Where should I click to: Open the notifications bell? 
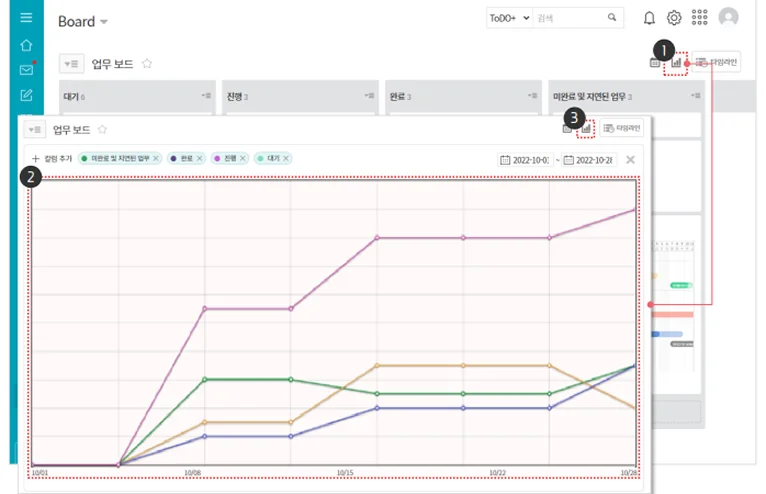tap(649, 18)
